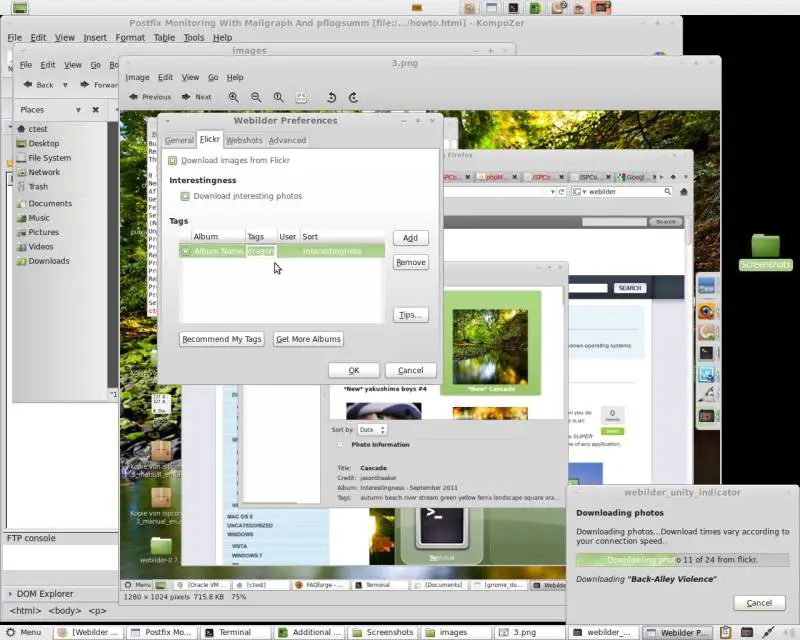The image size is (800, 640).
Task: Reload page in Firefox address bar
Action: (561, 192)
